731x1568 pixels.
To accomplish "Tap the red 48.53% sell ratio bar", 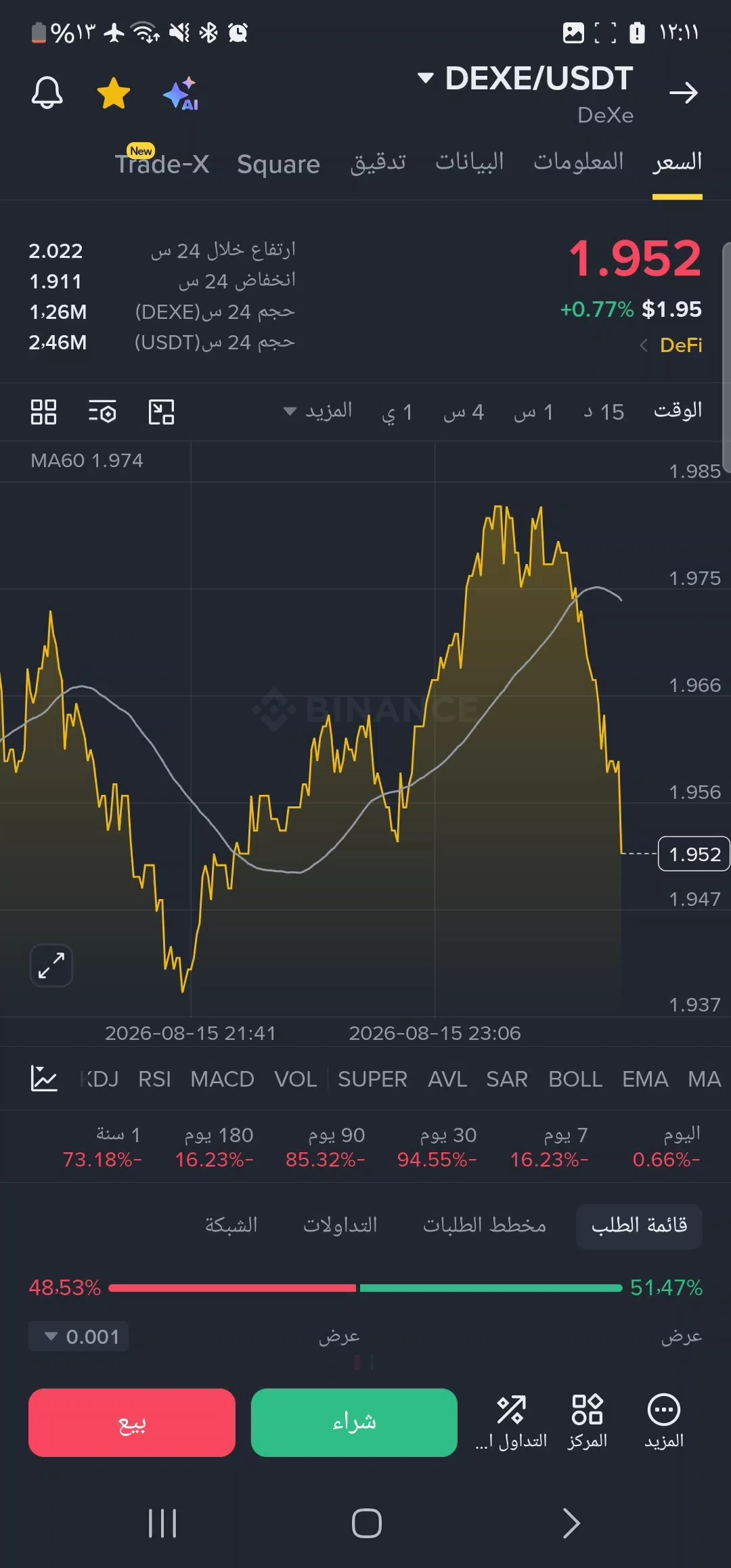I will (x=232, y=1288).
